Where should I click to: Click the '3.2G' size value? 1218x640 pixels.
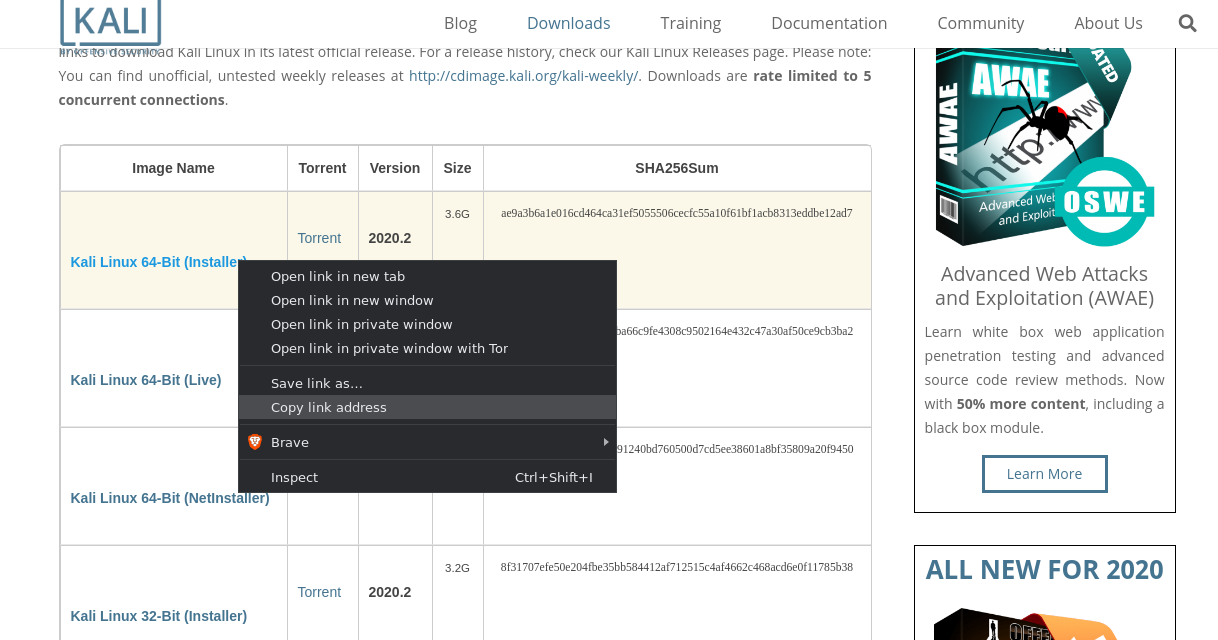click(457, 568)
